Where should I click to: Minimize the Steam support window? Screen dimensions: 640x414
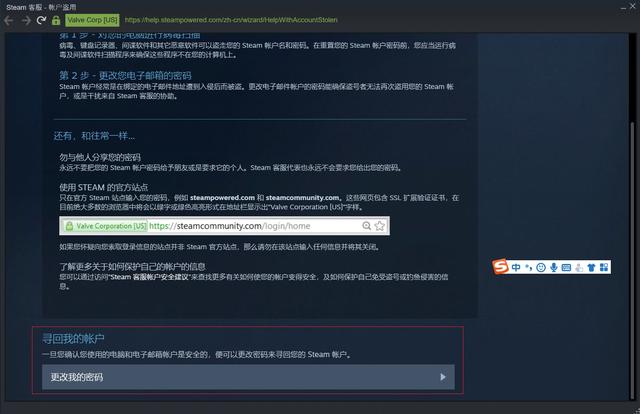point(623,7)
